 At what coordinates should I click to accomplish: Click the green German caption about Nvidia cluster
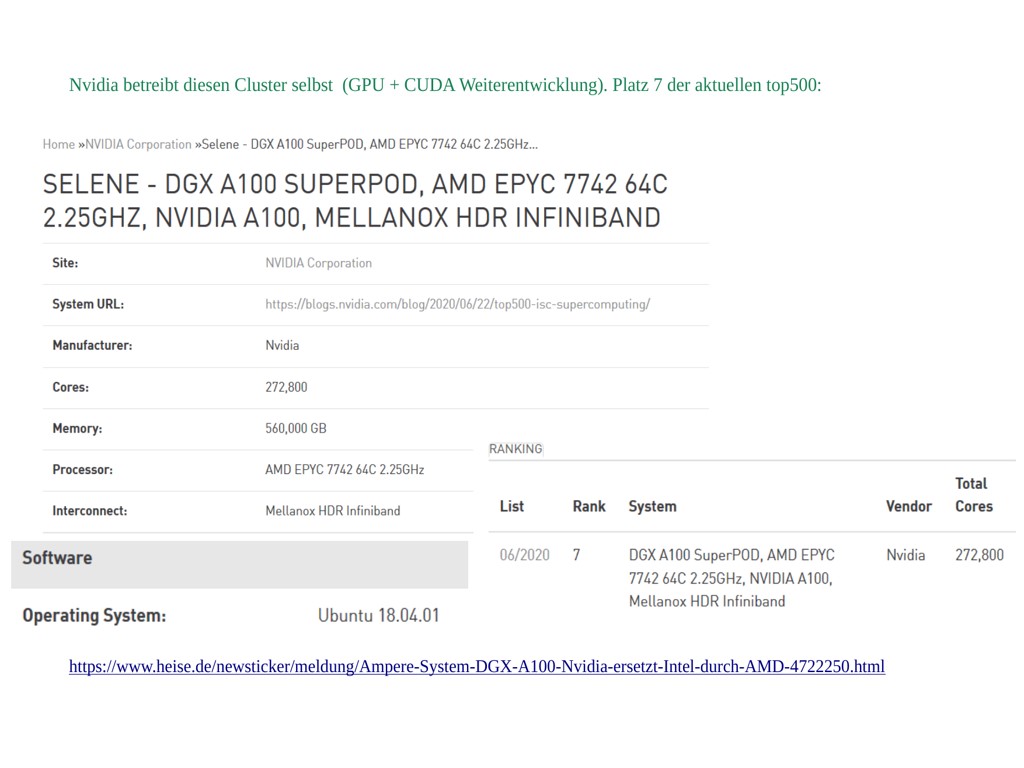click(x=445, y=85)
